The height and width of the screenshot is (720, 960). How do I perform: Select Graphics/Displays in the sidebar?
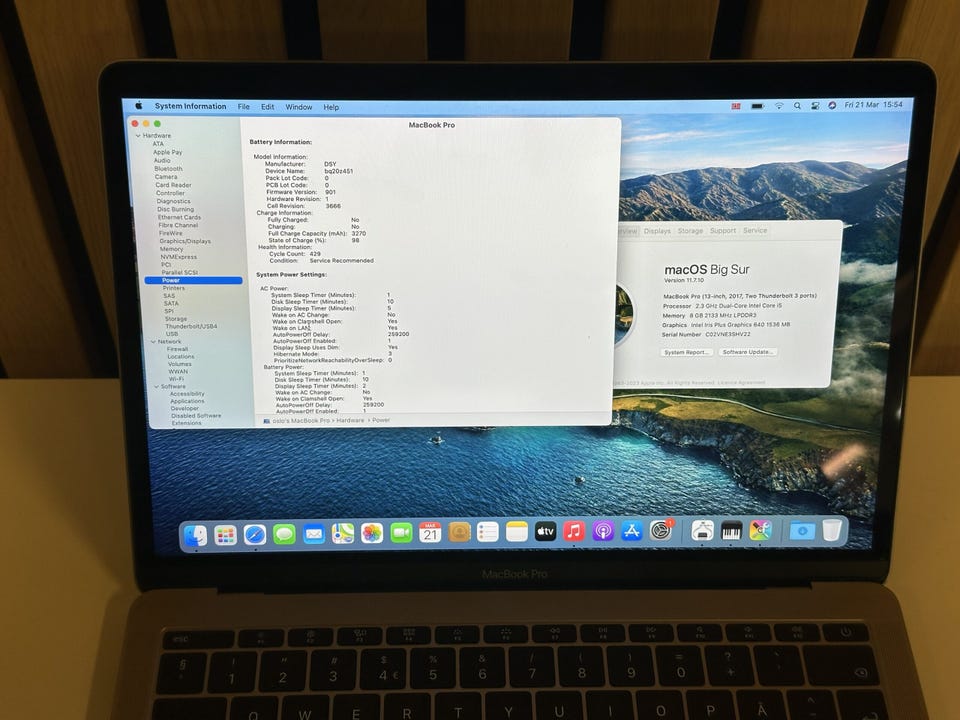(185, 241)
